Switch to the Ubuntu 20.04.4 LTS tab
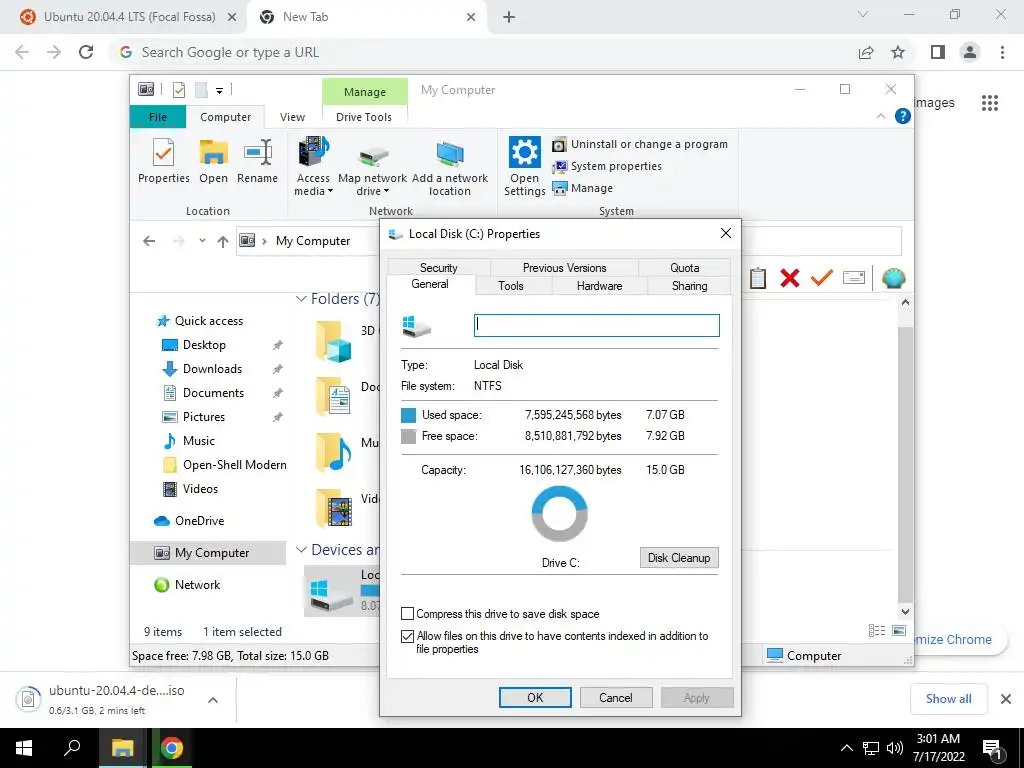1024x768 pixels. point(129,17)
